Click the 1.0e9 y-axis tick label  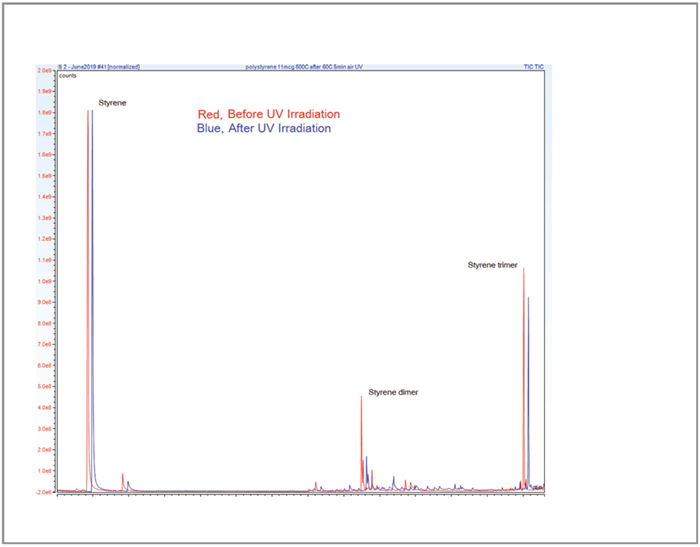click(45, 281)
